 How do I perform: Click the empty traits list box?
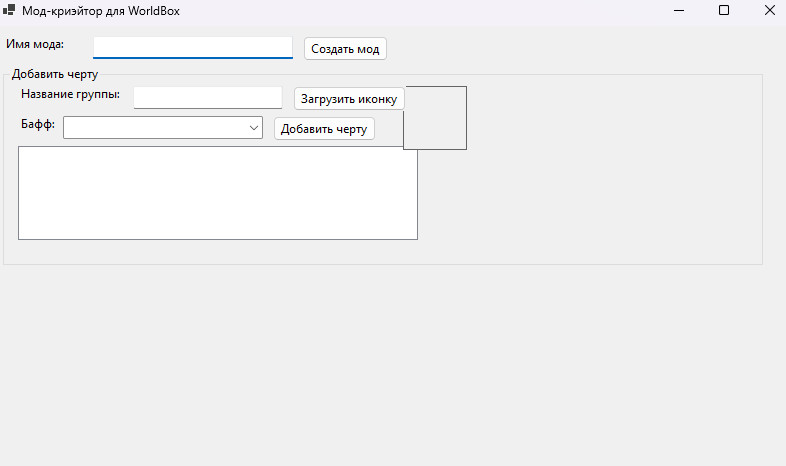[218, 193]
